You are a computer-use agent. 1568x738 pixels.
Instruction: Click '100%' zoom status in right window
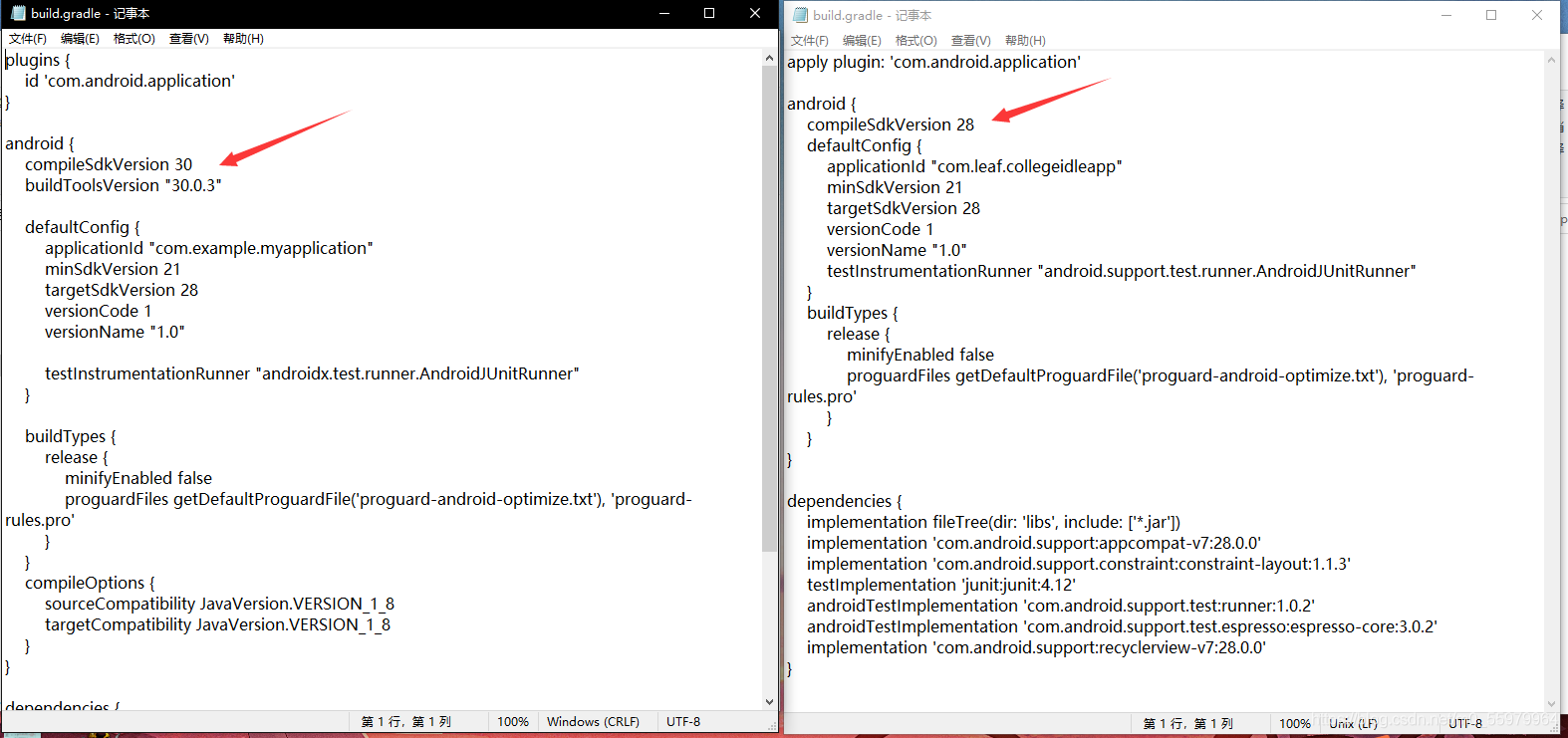pyautogui.click(x=1295, y=724)
